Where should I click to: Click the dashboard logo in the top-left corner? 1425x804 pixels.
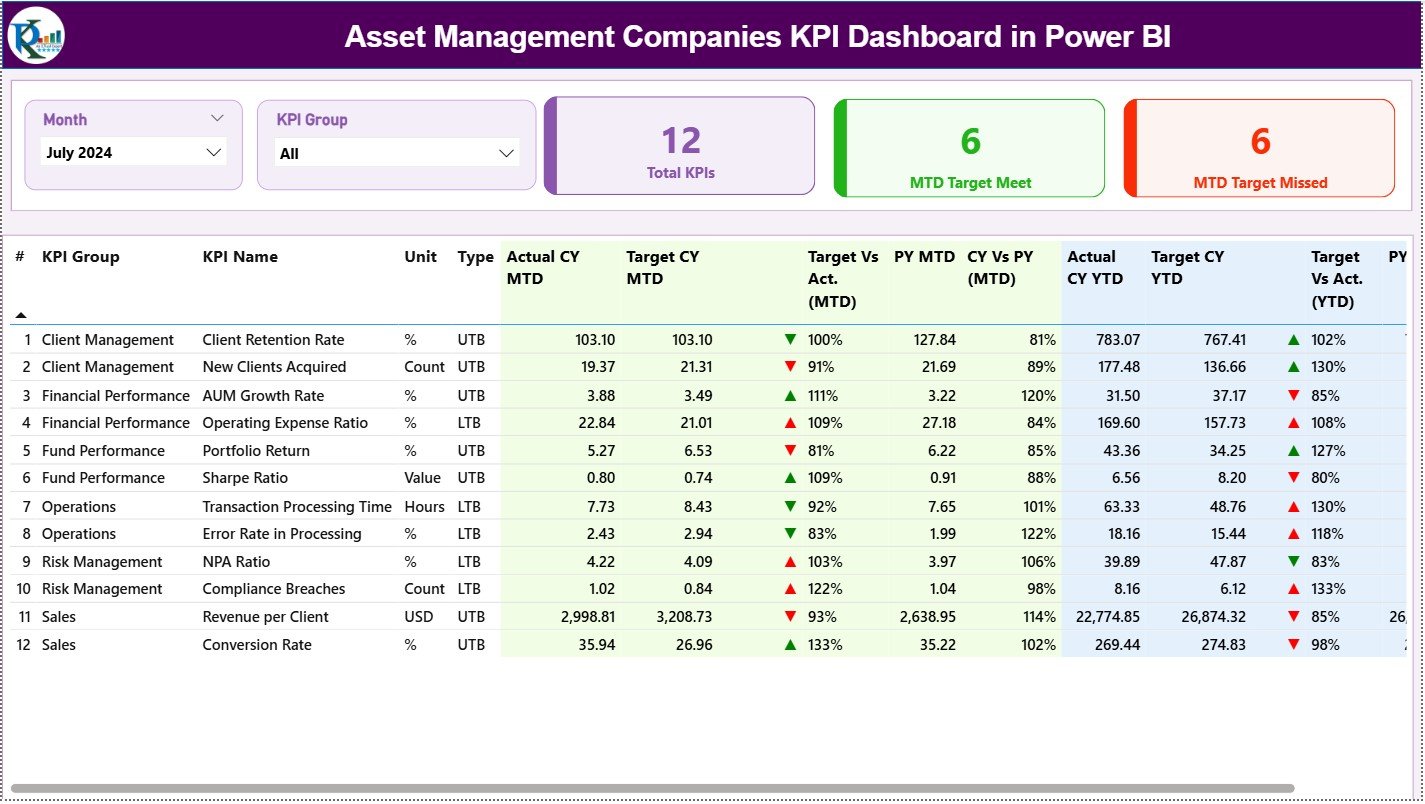click(x=36, y=36)
